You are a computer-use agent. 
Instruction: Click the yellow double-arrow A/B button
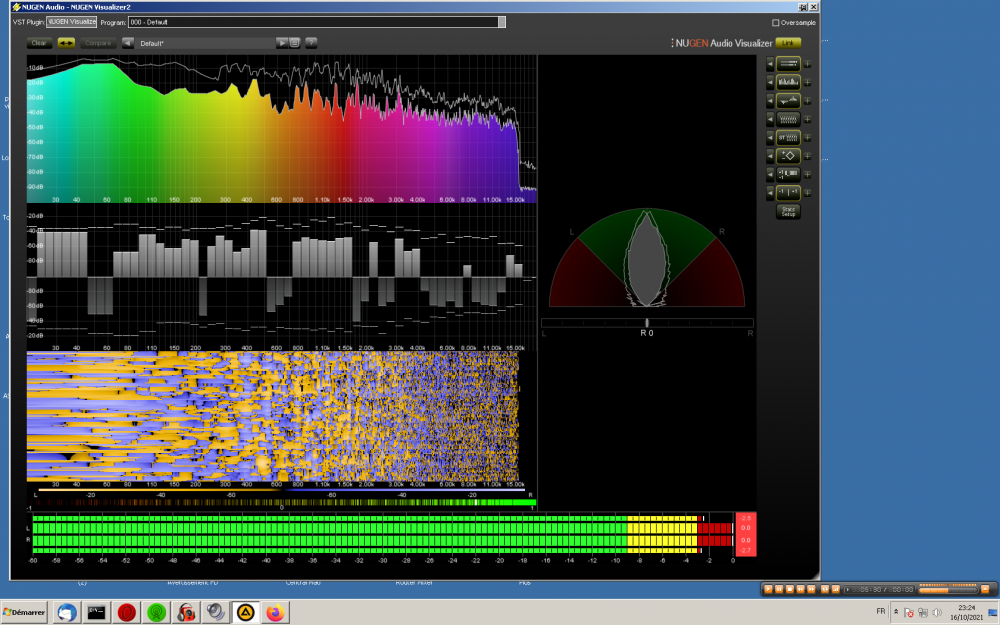pos(66,43)
